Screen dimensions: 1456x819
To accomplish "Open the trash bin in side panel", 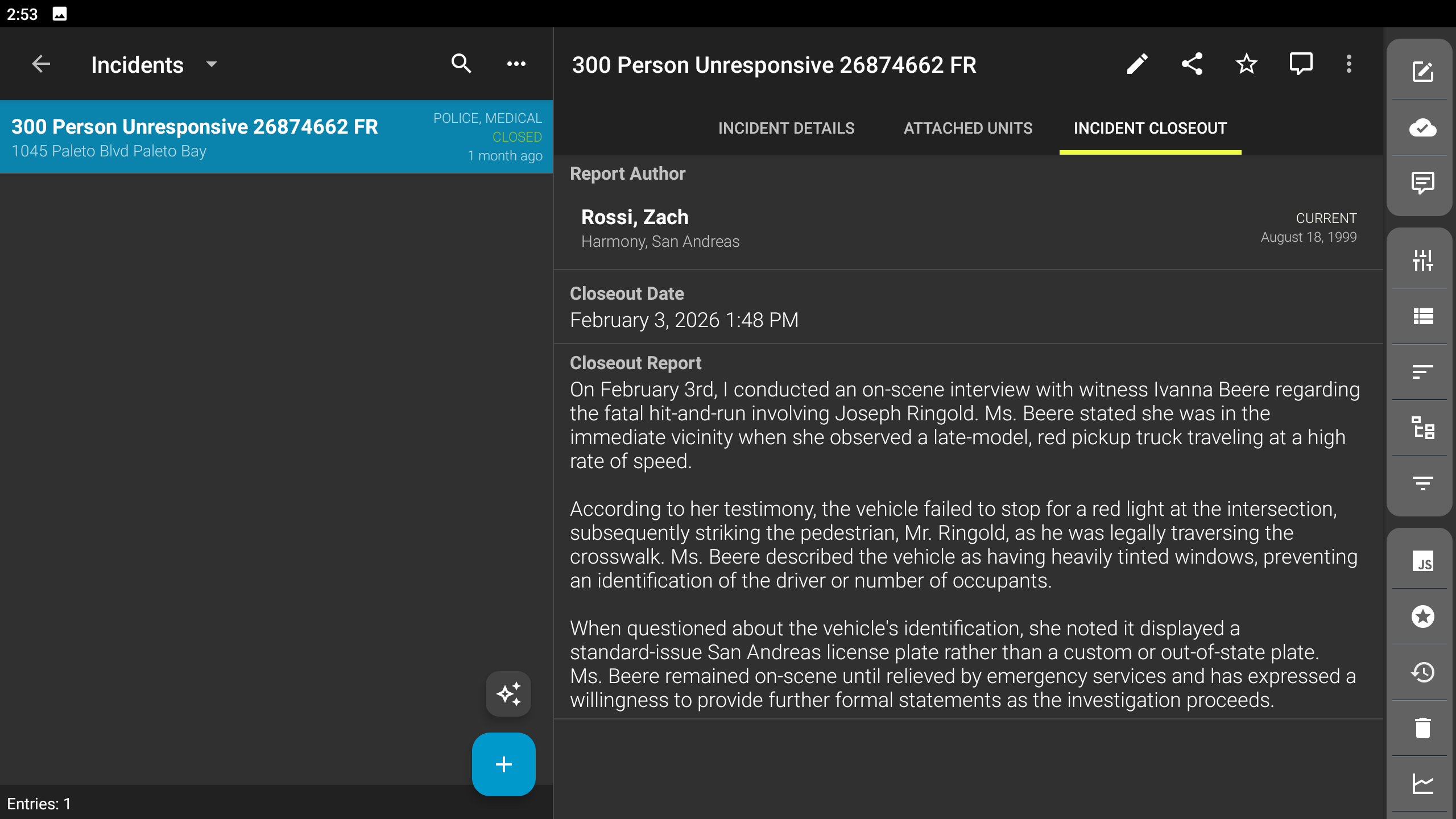I will point(1422,728).
